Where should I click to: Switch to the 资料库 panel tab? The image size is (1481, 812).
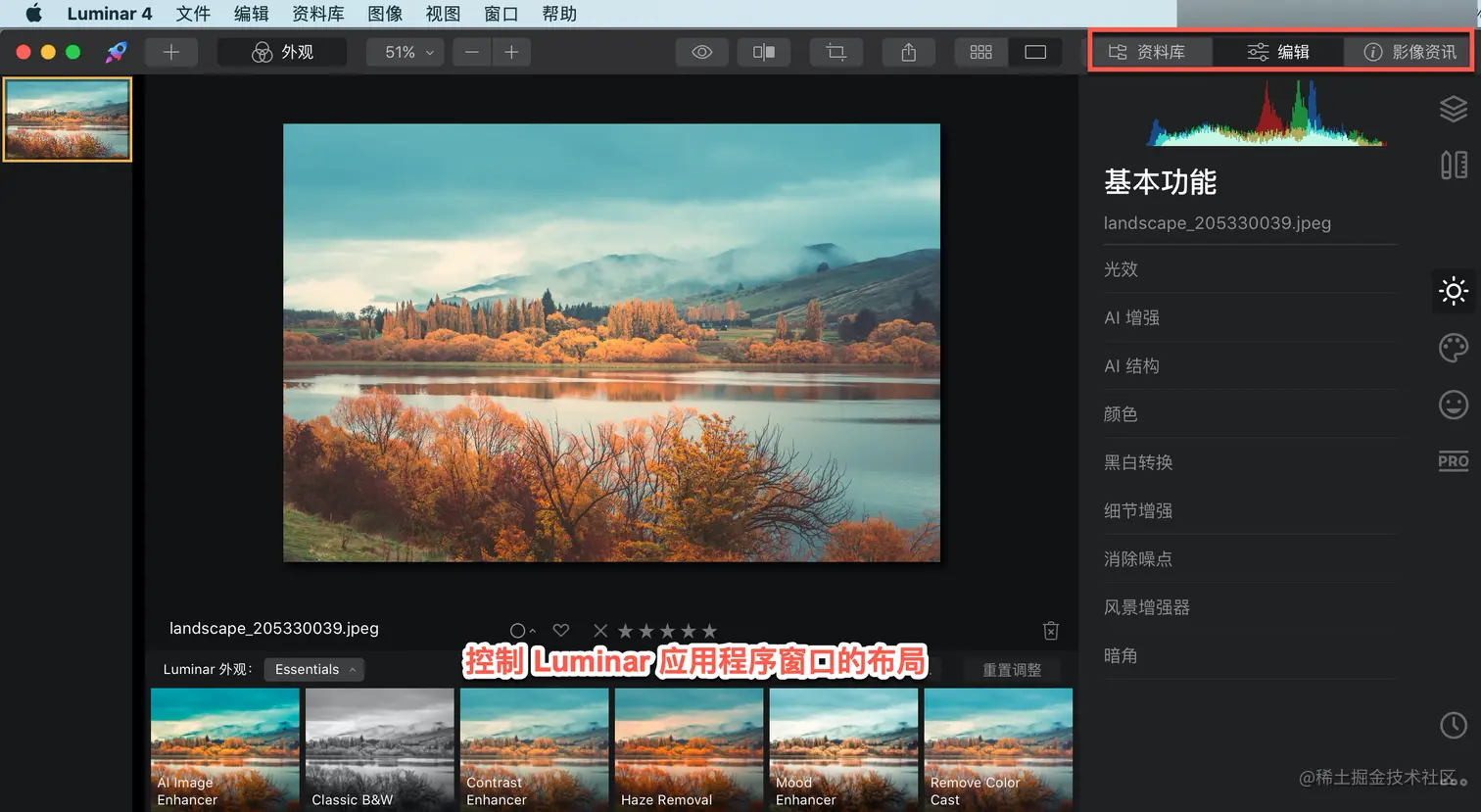1149,52
